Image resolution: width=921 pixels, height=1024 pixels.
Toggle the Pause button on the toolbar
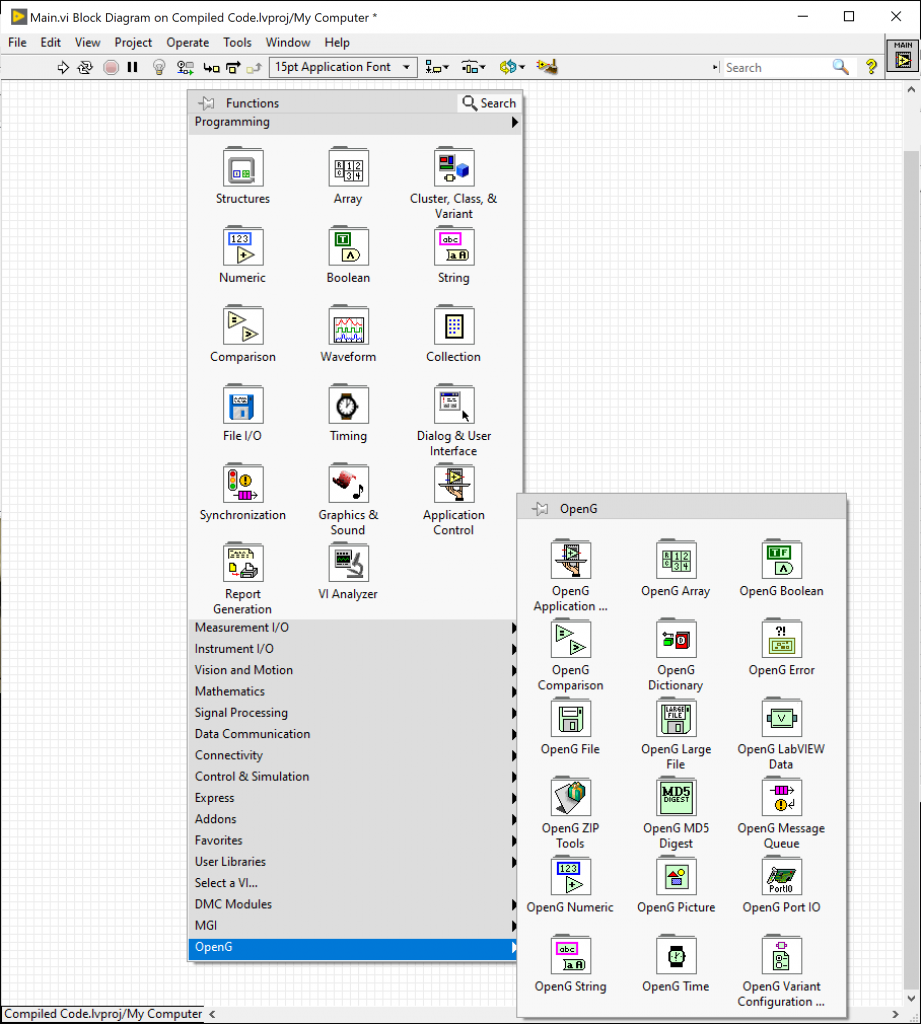[x=133, y=67]
